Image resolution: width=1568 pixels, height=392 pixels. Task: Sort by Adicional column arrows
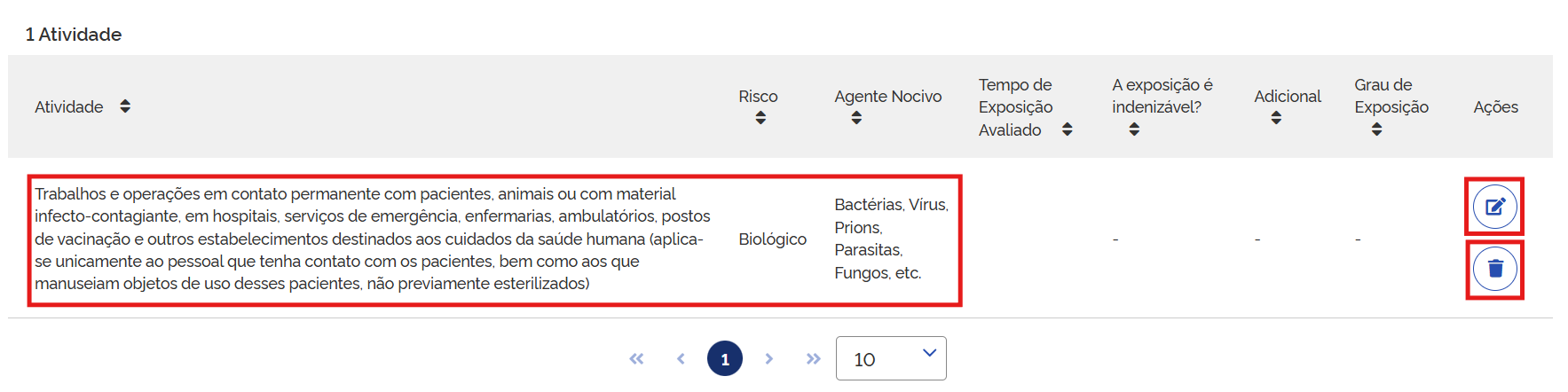[1276, 118]
